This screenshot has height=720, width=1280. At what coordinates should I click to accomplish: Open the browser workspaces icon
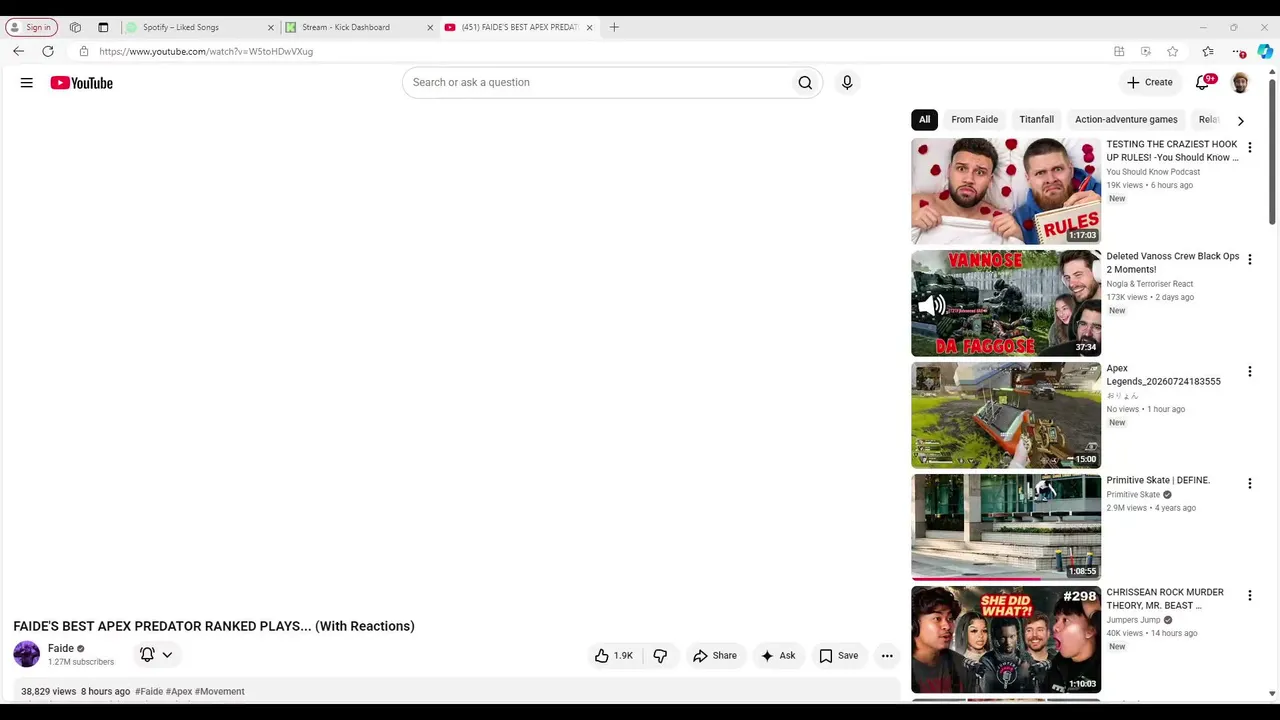(x=75, y=28)
